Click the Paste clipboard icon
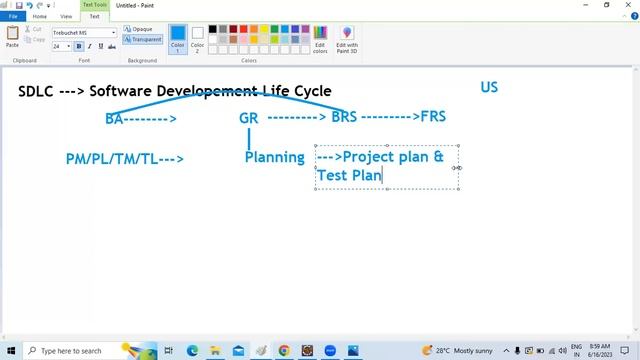This screenshot has height=360, width=640. [x=12, y=33]
